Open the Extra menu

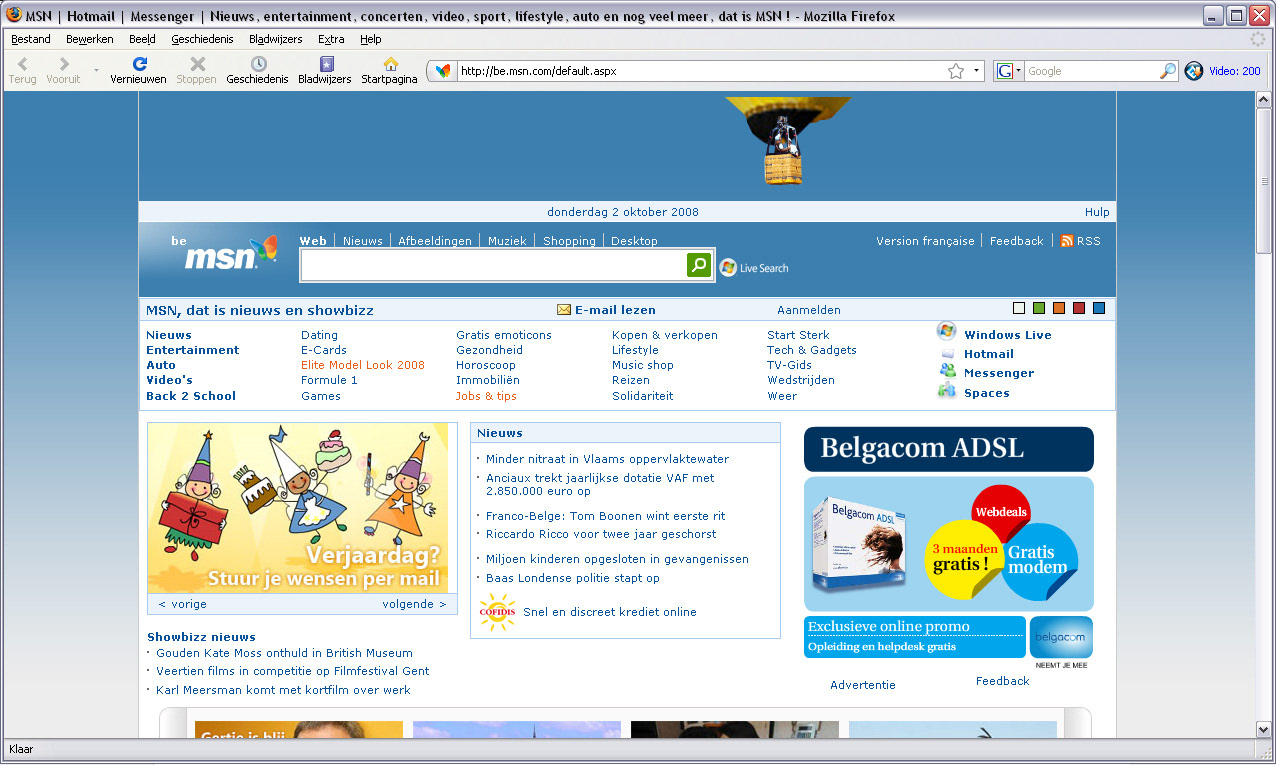click(x=331, y=39)
